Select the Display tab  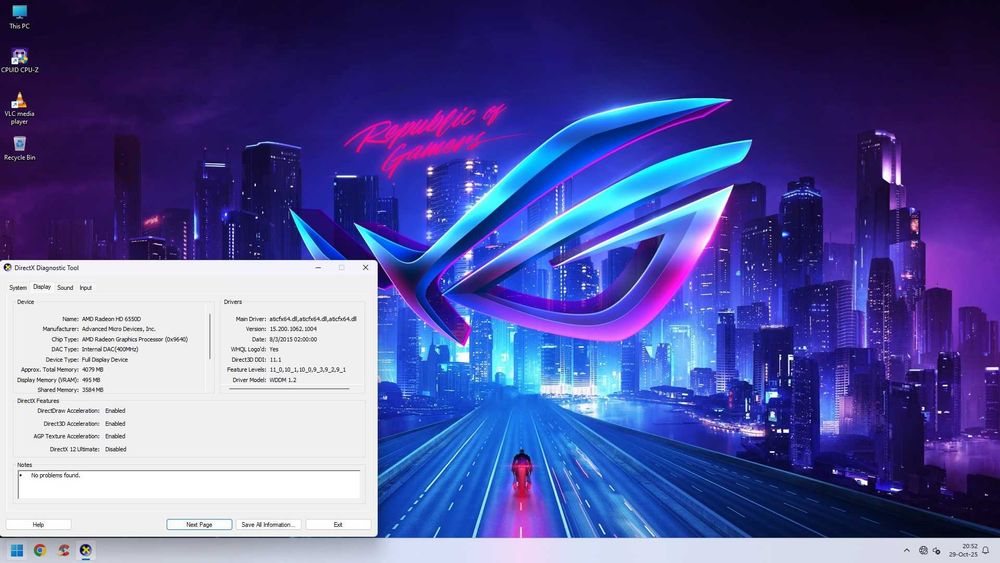click(x=42, y=287)
